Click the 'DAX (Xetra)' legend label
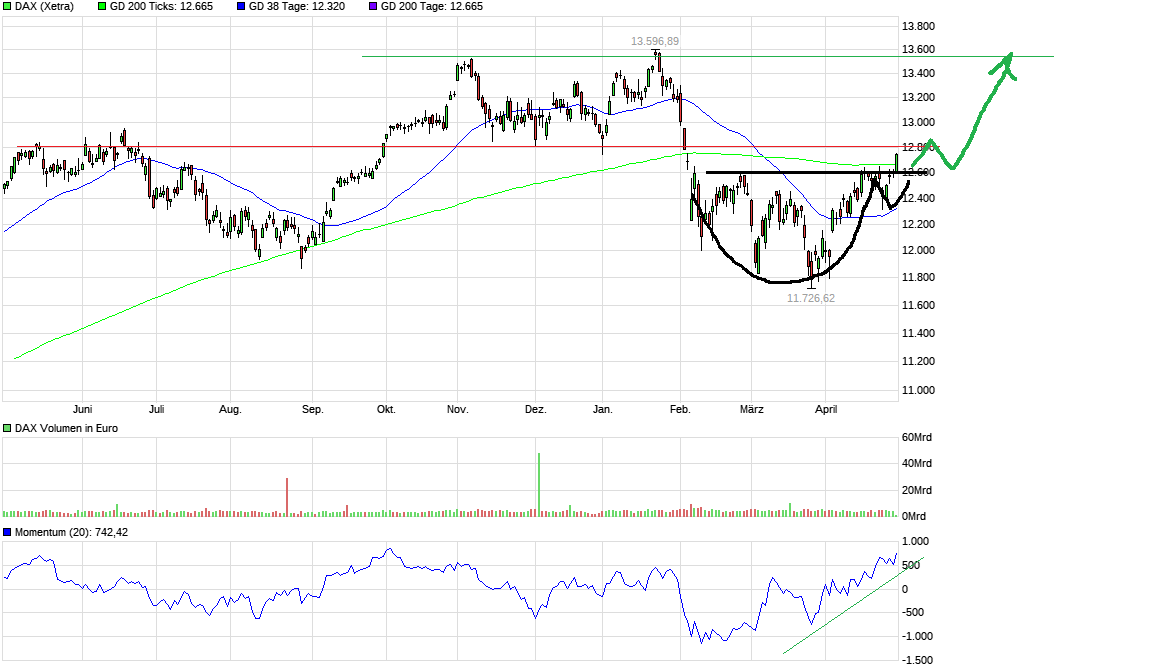 tap(44, 7)
